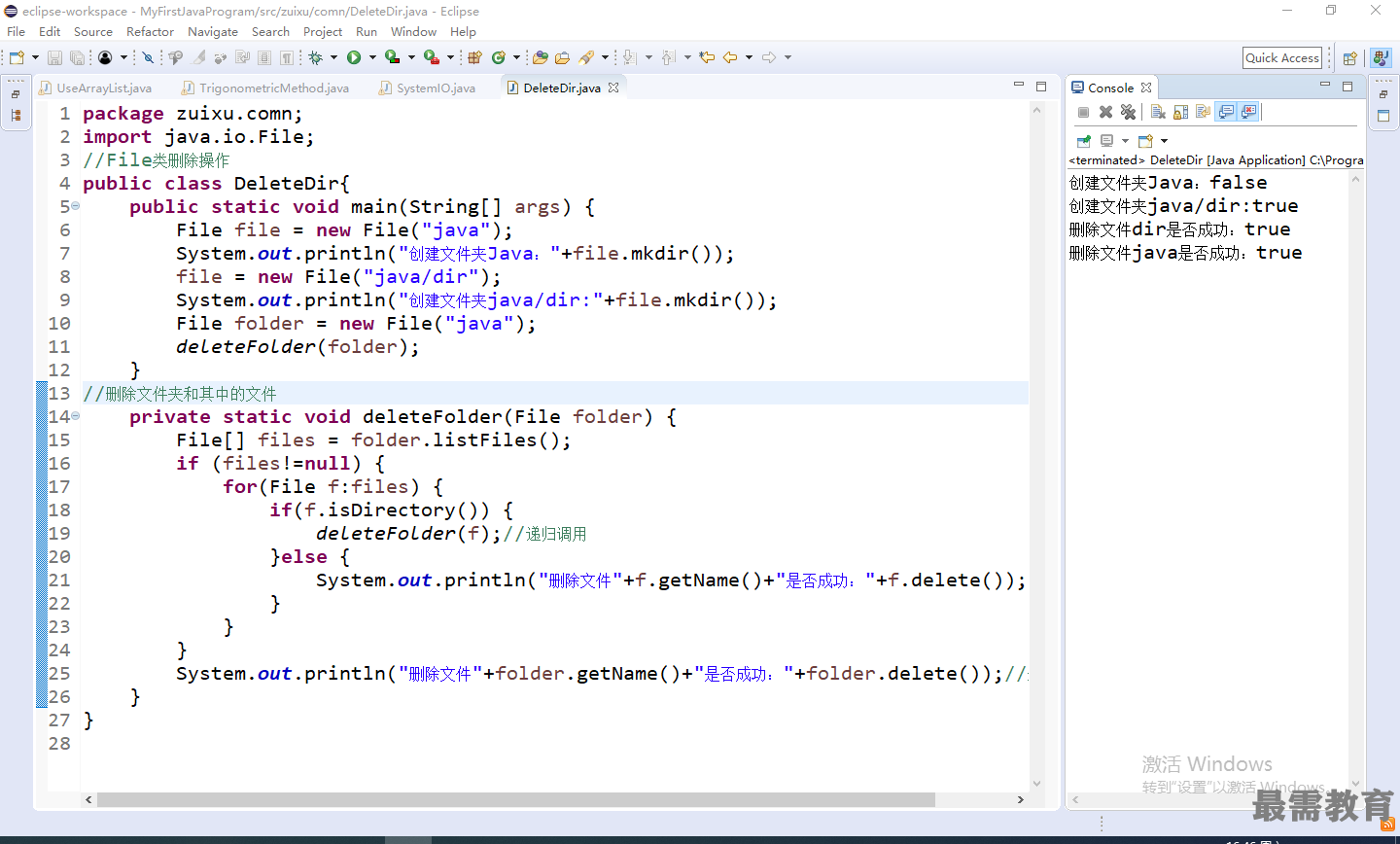Image resolution: width=1400 pixels, height=844 pixels.
Task: Go to Last Edit Location icon
Action: coord(707,57)
